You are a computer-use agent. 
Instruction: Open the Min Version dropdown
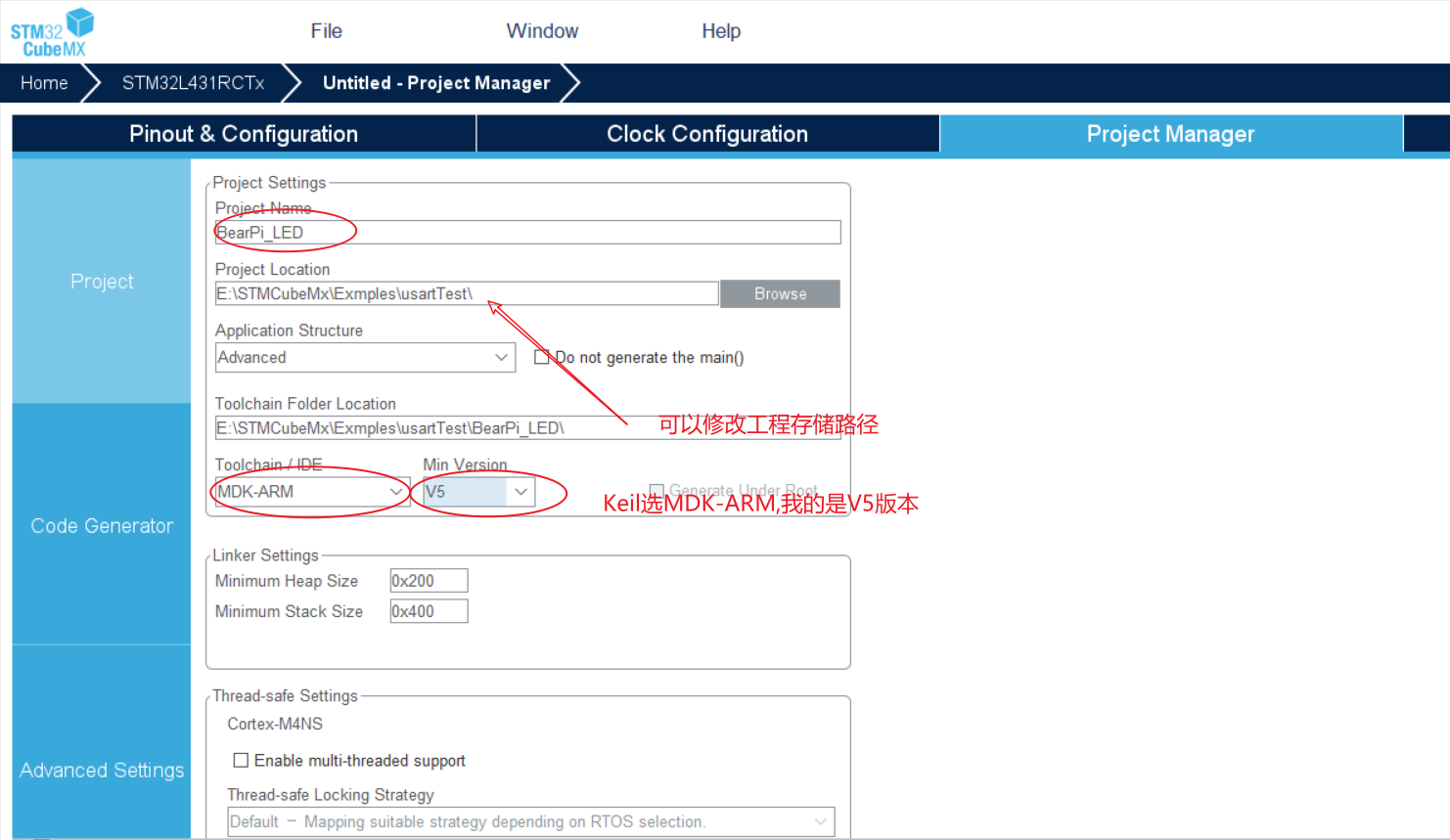pyautogui.click(x=478, y=491)
